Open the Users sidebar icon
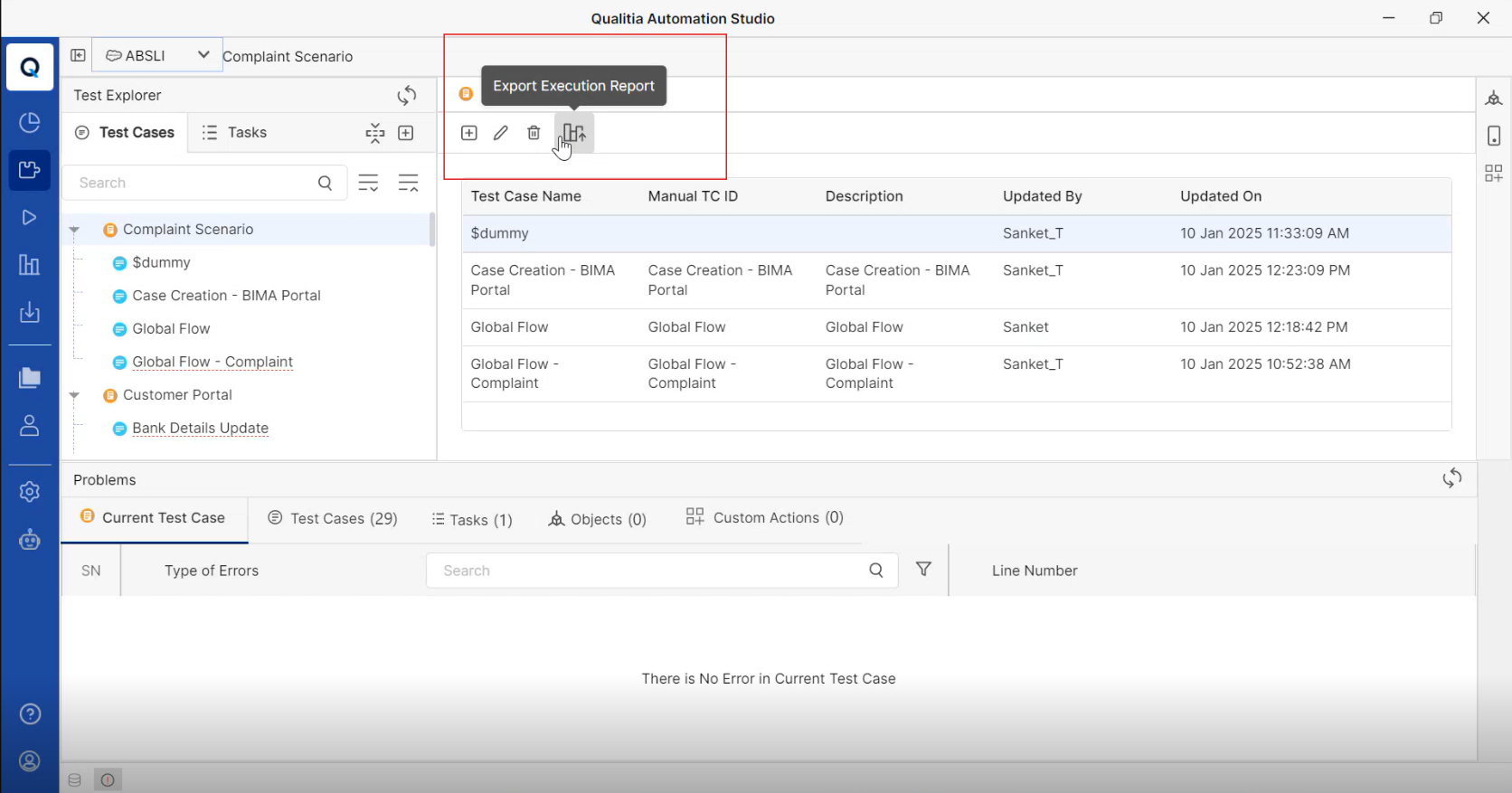The image size is (1512, 793). pos(30,426)
